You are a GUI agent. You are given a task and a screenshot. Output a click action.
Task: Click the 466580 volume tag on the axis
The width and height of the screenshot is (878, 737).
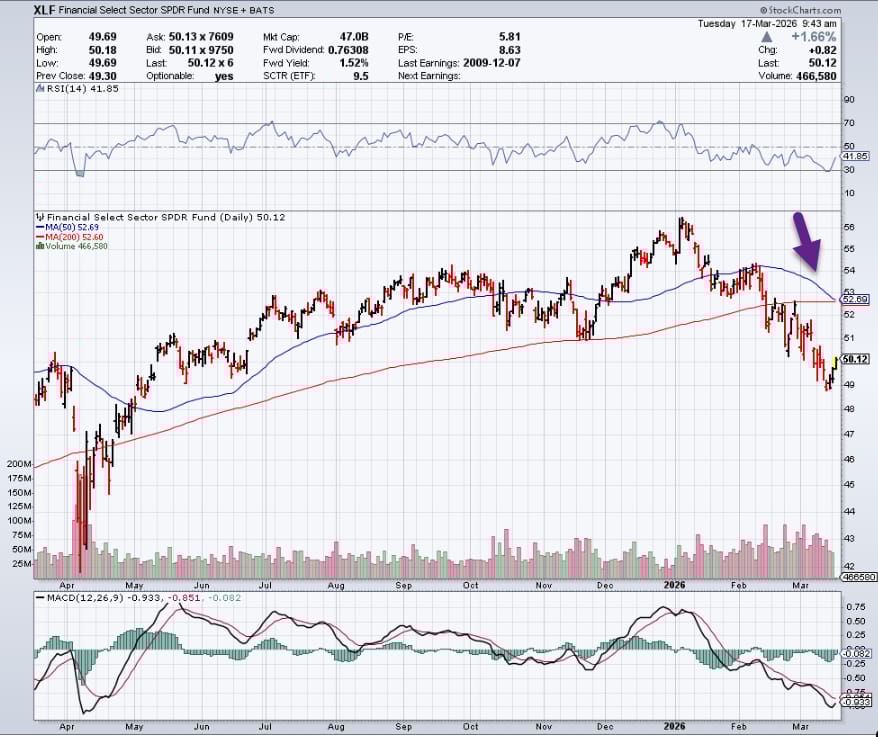(859, 577)
